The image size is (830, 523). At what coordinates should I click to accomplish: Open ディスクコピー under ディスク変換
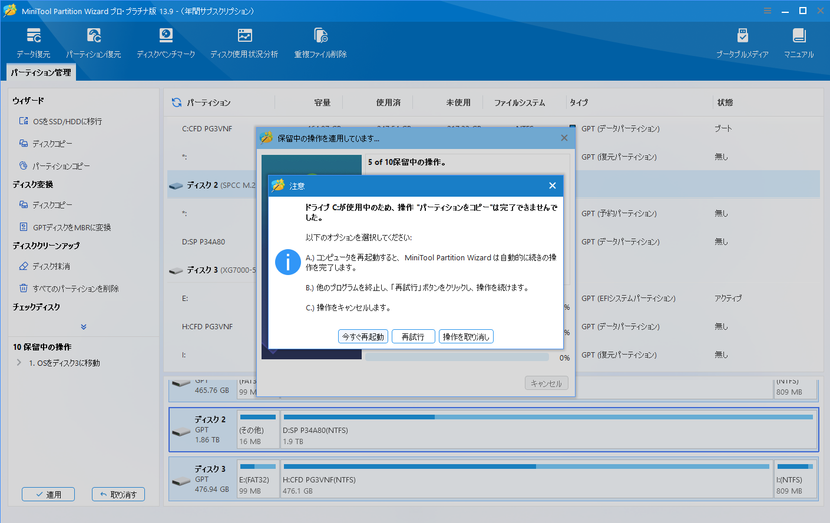[46, 205]
